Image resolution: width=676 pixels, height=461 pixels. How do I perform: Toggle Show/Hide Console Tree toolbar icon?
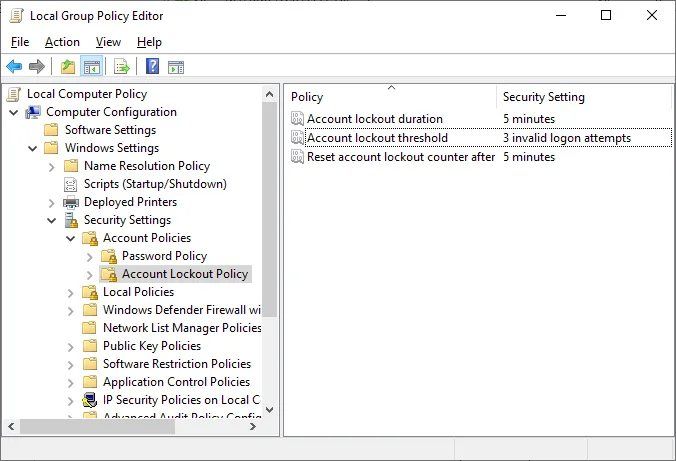coord(91,67)
